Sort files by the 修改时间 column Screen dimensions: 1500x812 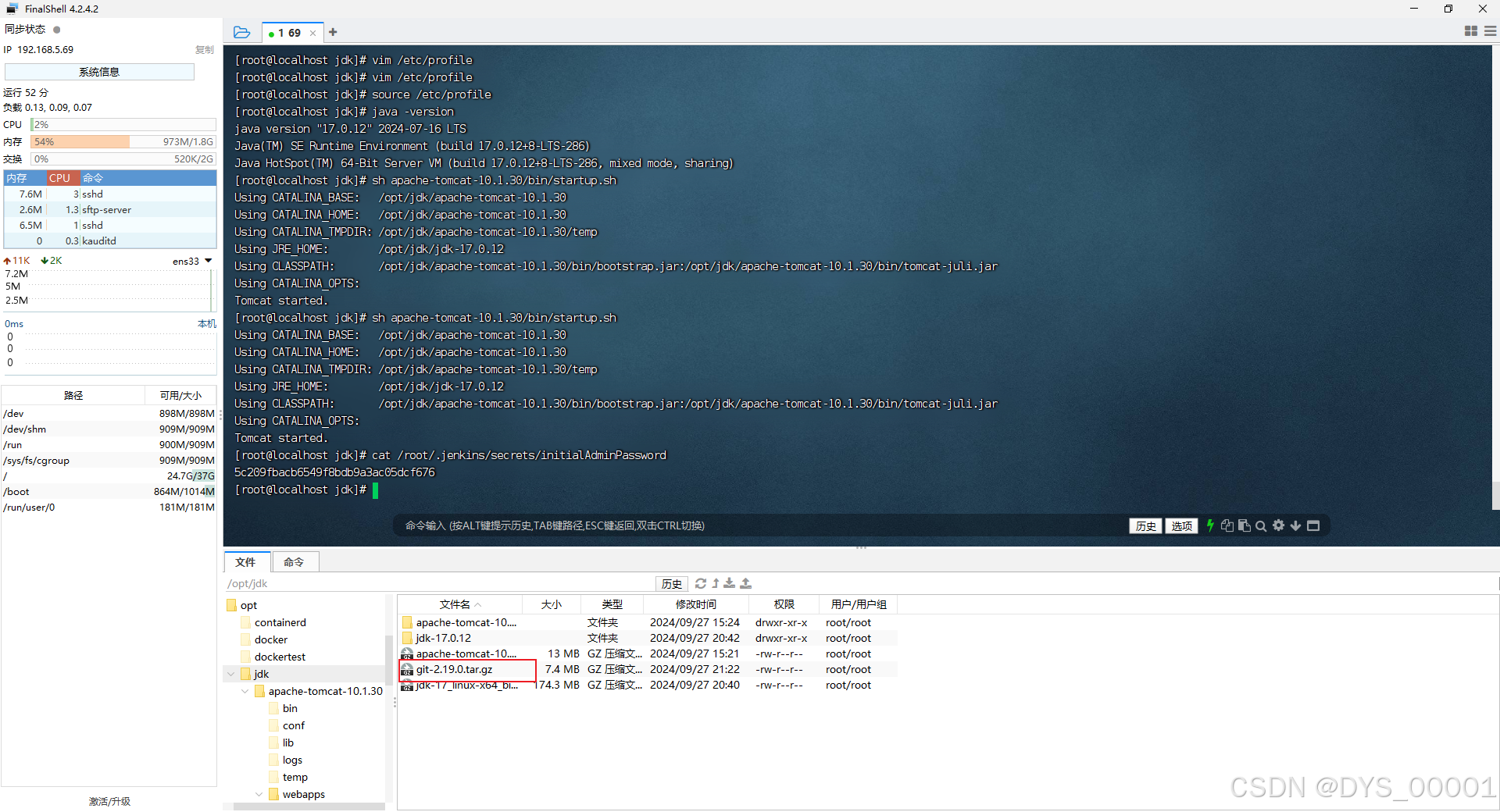695,604
